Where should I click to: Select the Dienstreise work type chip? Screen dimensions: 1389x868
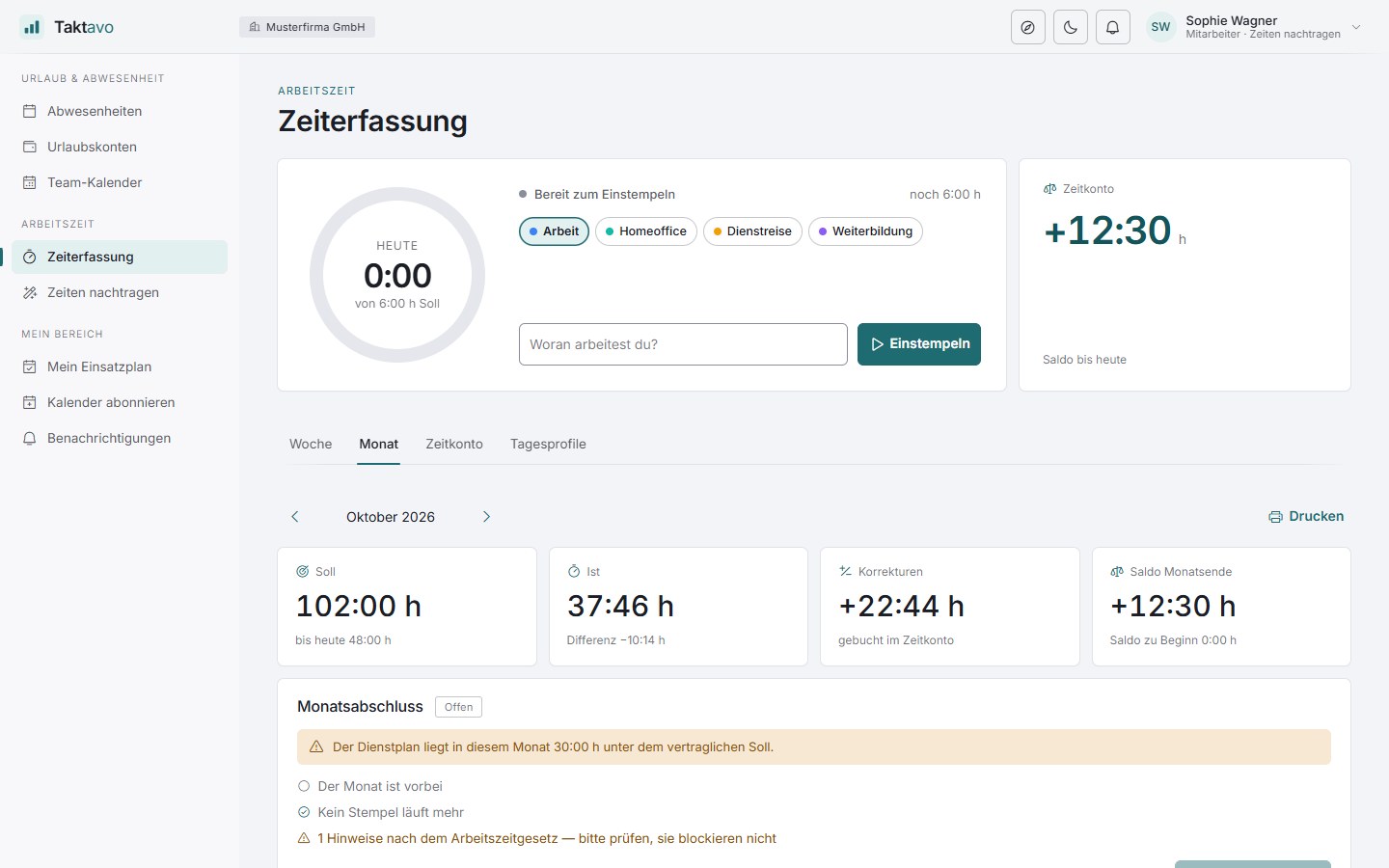coord(752,231)
